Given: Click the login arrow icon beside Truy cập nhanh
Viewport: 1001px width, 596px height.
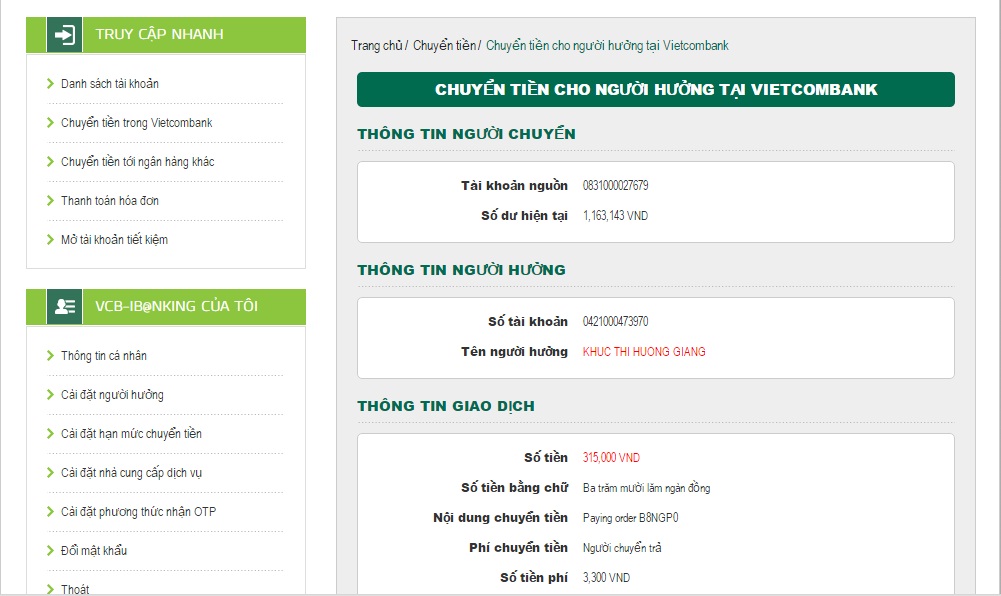Looking at the screenshot, I should [64, 34].
